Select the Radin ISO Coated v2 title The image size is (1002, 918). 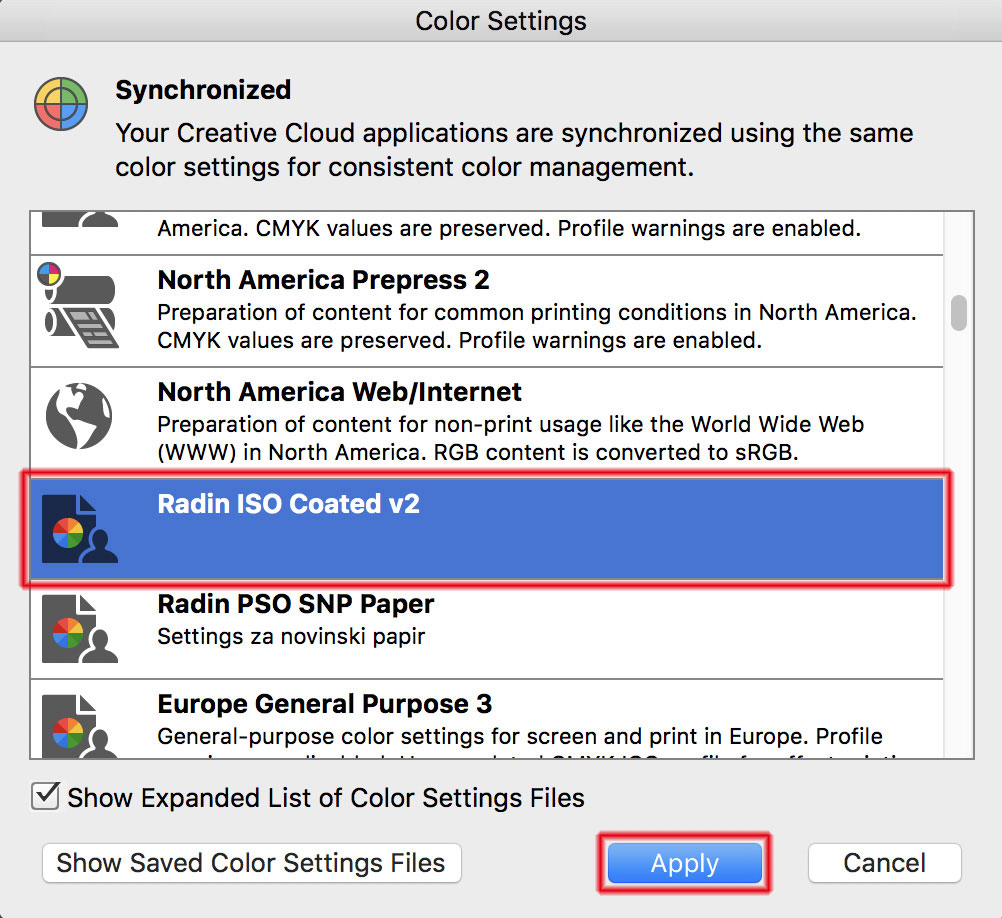pyautogui.click(x=288, y=503)
